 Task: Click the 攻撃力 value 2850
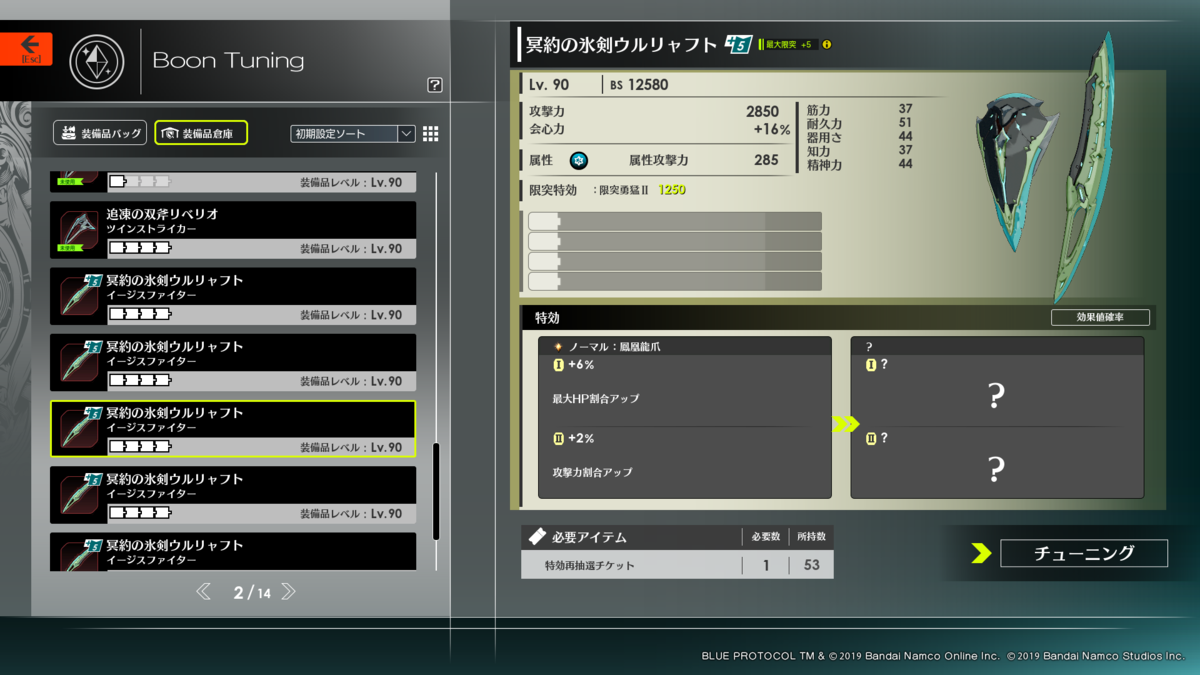click(762, 112)
